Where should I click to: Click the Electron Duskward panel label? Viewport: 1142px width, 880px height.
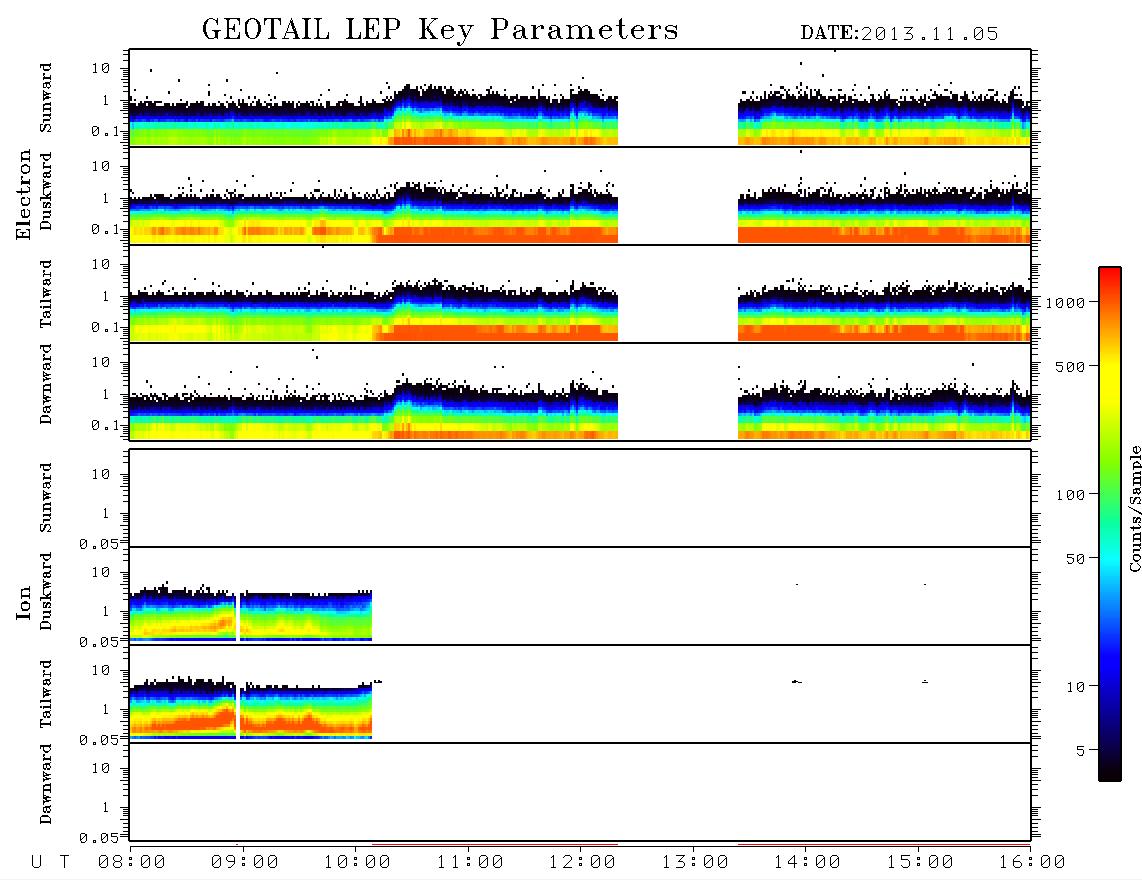pos(46,191)
